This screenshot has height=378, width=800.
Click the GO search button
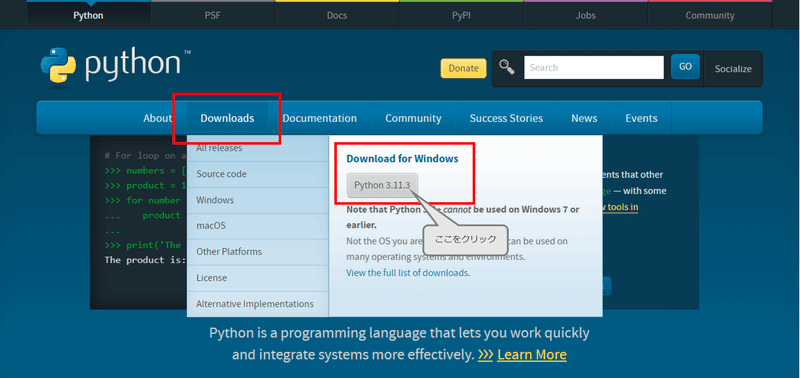point(685,67)
